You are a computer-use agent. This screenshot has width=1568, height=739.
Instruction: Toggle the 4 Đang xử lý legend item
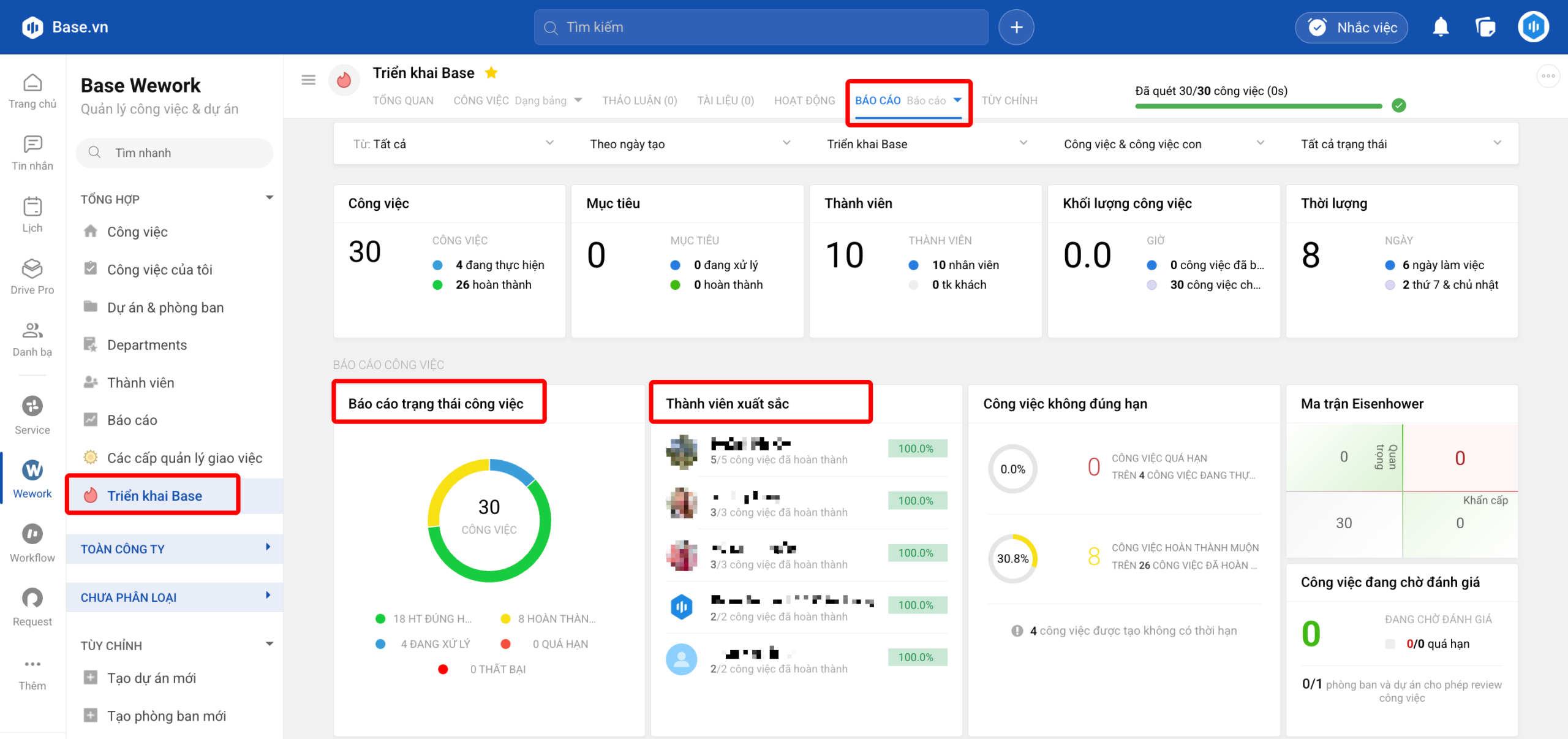(x=424, y=644)
